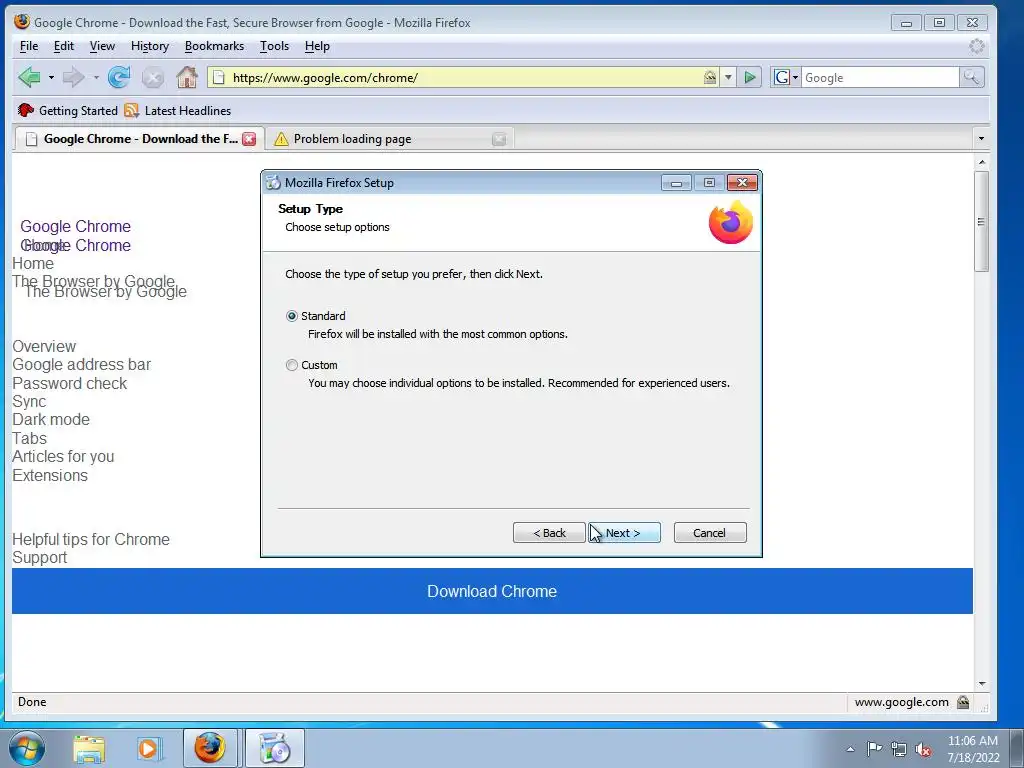This screenshot has width=1024, height=768.
Task: Open the Getting Started bookmark
Action: pos(68,110)
